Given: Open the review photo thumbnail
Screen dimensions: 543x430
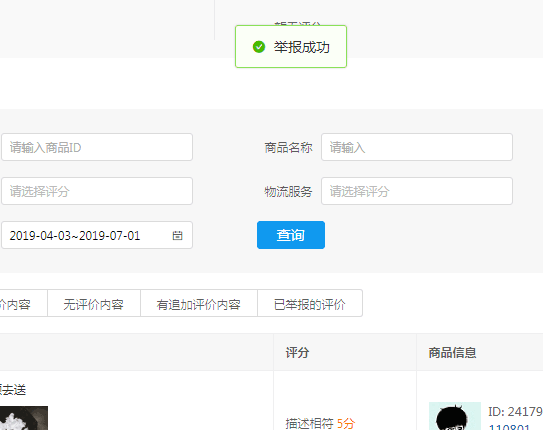Looking at the screenshot, I should 24,418.
